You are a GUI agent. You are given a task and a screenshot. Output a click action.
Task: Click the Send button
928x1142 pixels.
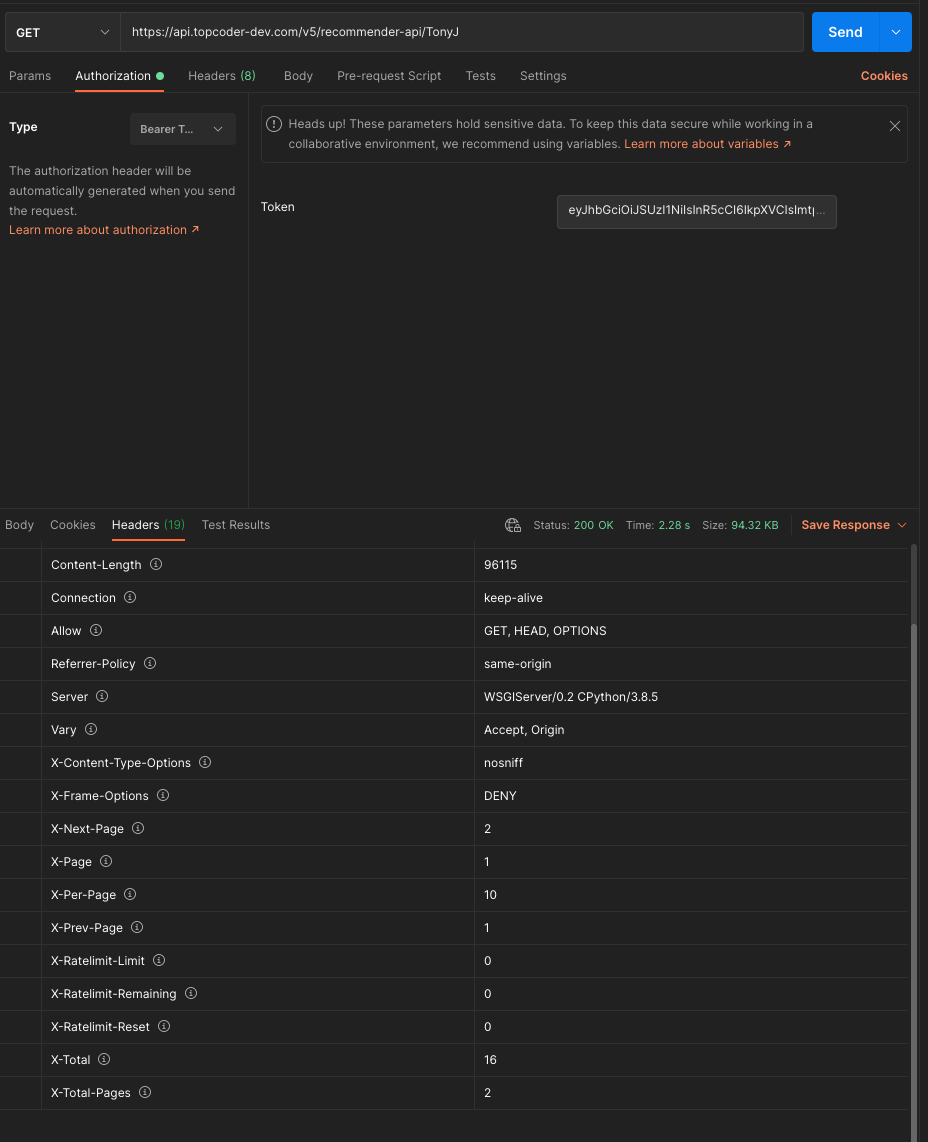coord(844,31)
